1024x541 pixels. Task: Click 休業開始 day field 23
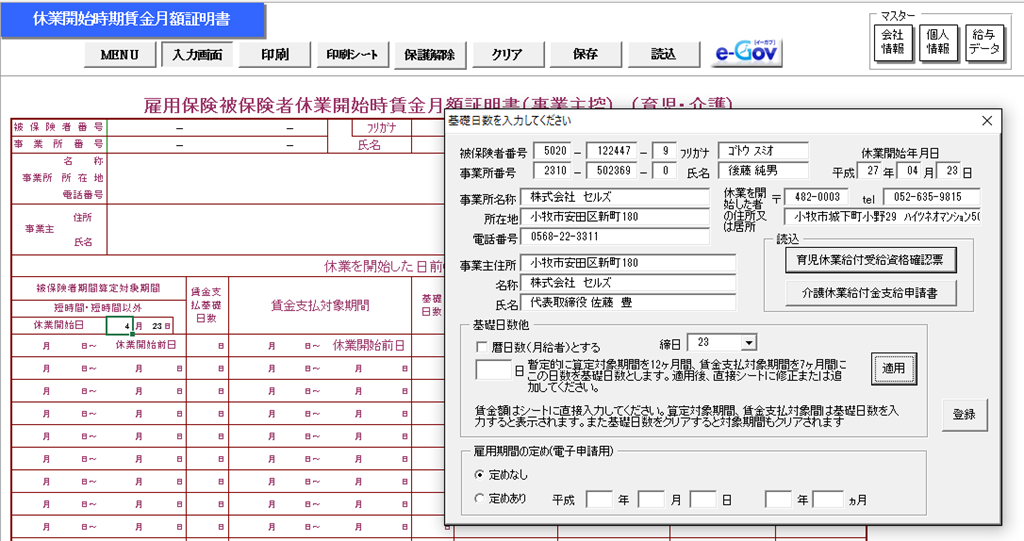pos(949,171)
